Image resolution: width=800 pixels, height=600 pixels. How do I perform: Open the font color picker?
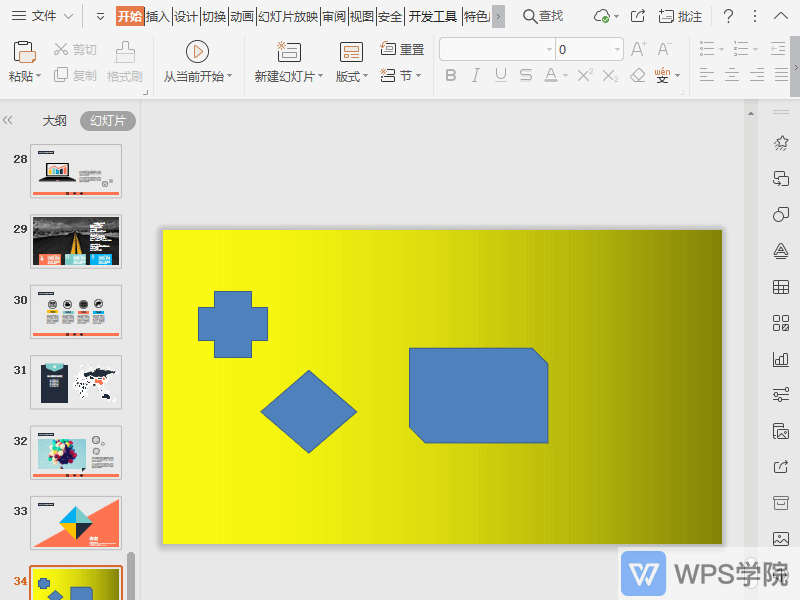click(x=551, y=75)
